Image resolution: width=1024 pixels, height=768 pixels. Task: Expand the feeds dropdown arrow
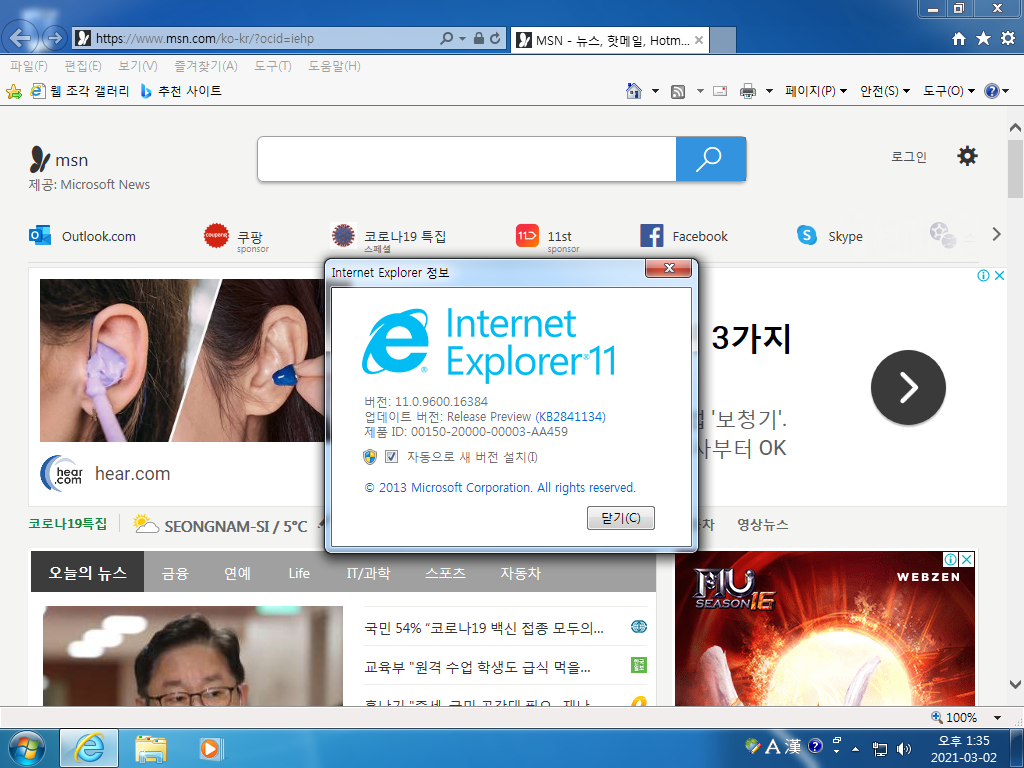[700, 91]
